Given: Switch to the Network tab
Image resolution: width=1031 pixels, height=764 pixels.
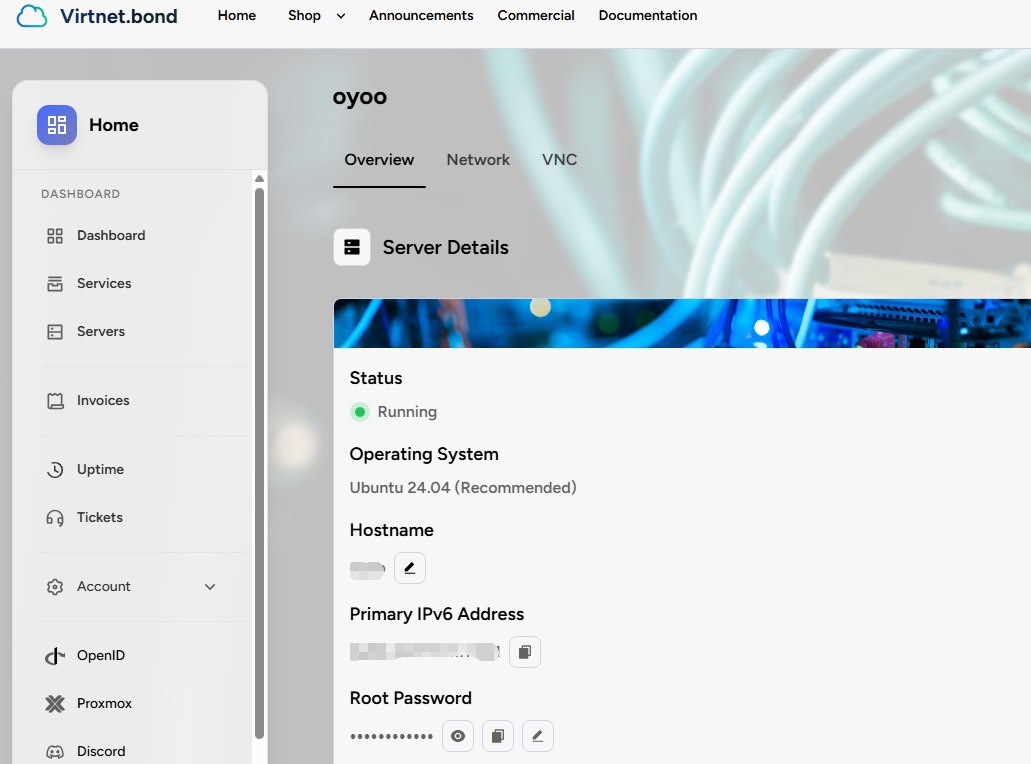Looking at the screenshot, I should [478, 160].
